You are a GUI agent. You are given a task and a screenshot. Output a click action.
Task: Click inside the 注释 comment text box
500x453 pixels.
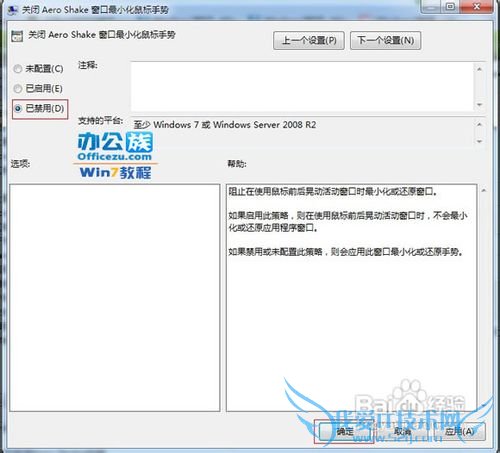302,86
